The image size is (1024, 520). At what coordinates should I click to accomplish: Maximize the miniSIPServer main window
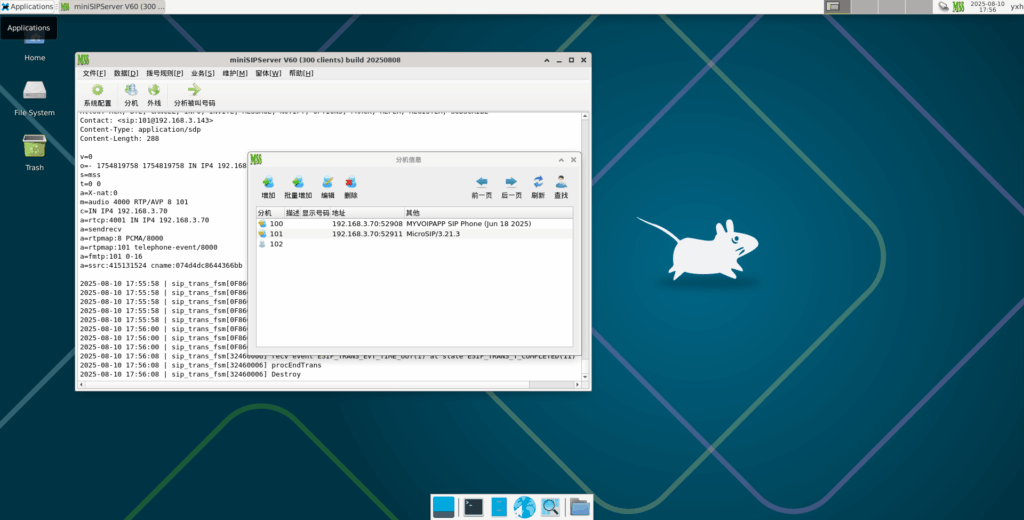(x=571, y=59)
